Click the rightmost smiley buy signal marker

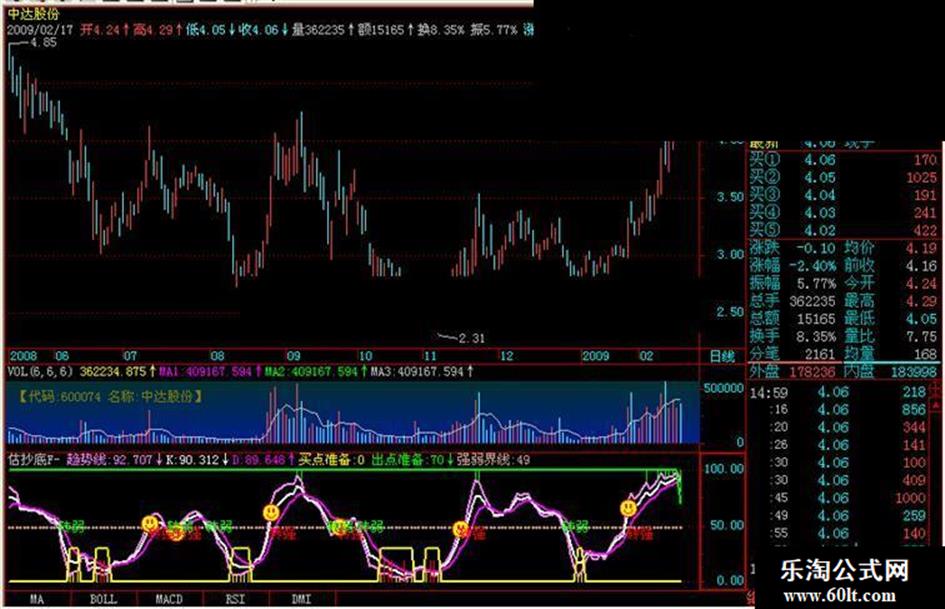629,508
